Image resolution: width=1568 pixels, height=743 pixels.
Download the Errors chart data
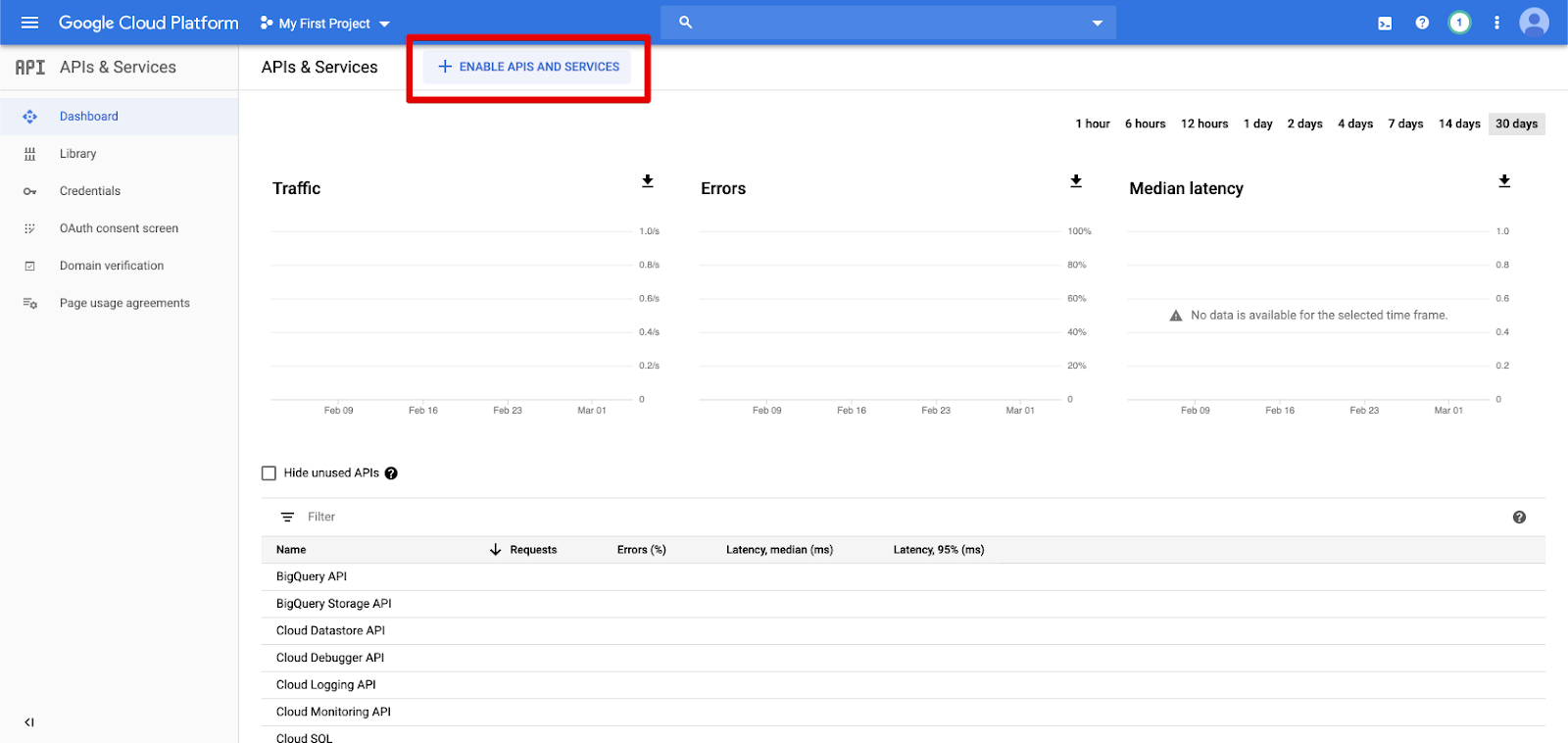(x=1076, y=181)
